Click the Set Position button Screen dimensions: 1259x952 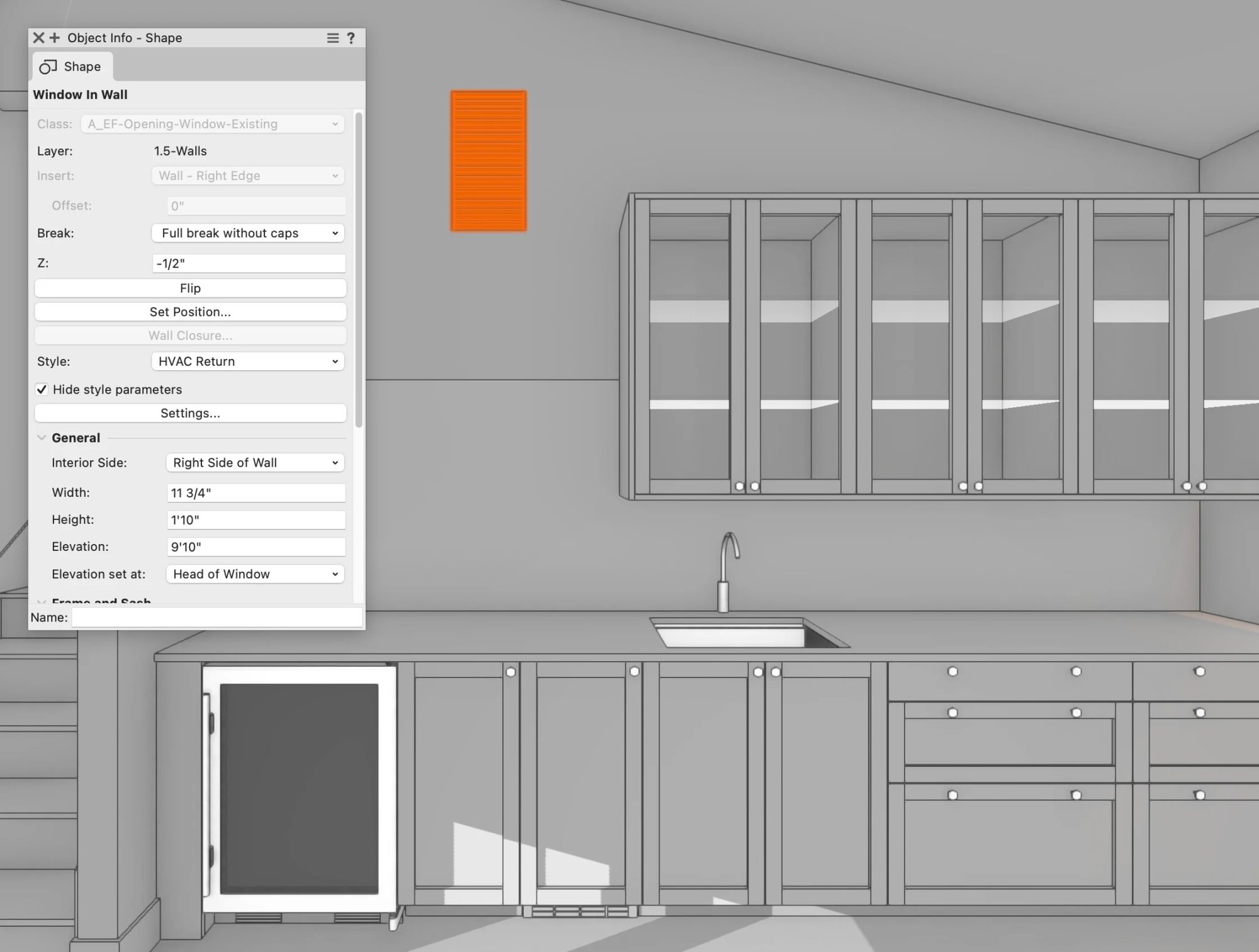pos(190,312)
